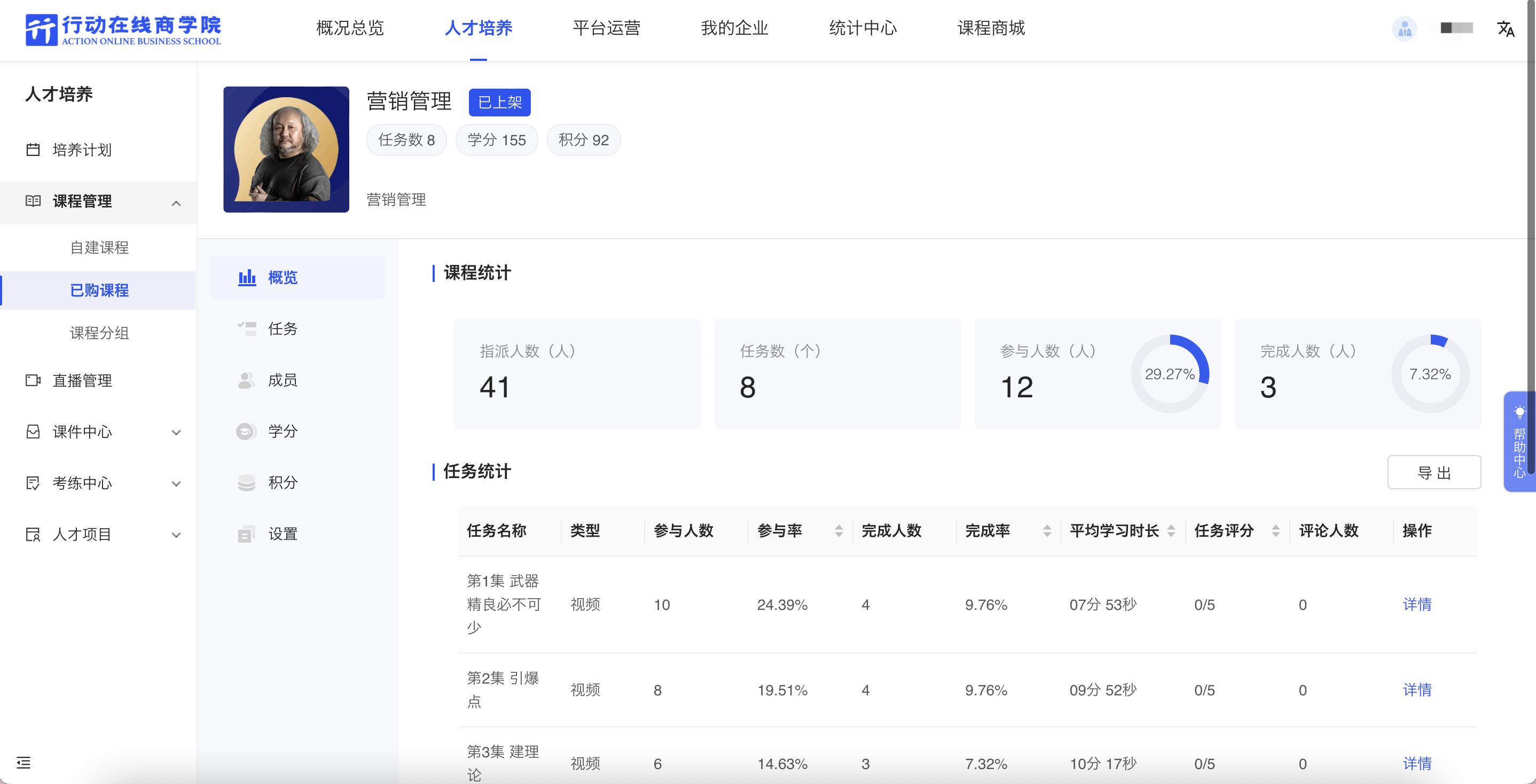Click the 课件中心 inbox icon
The width and height of the screenshot is (1536, 784).
point(34,432)
